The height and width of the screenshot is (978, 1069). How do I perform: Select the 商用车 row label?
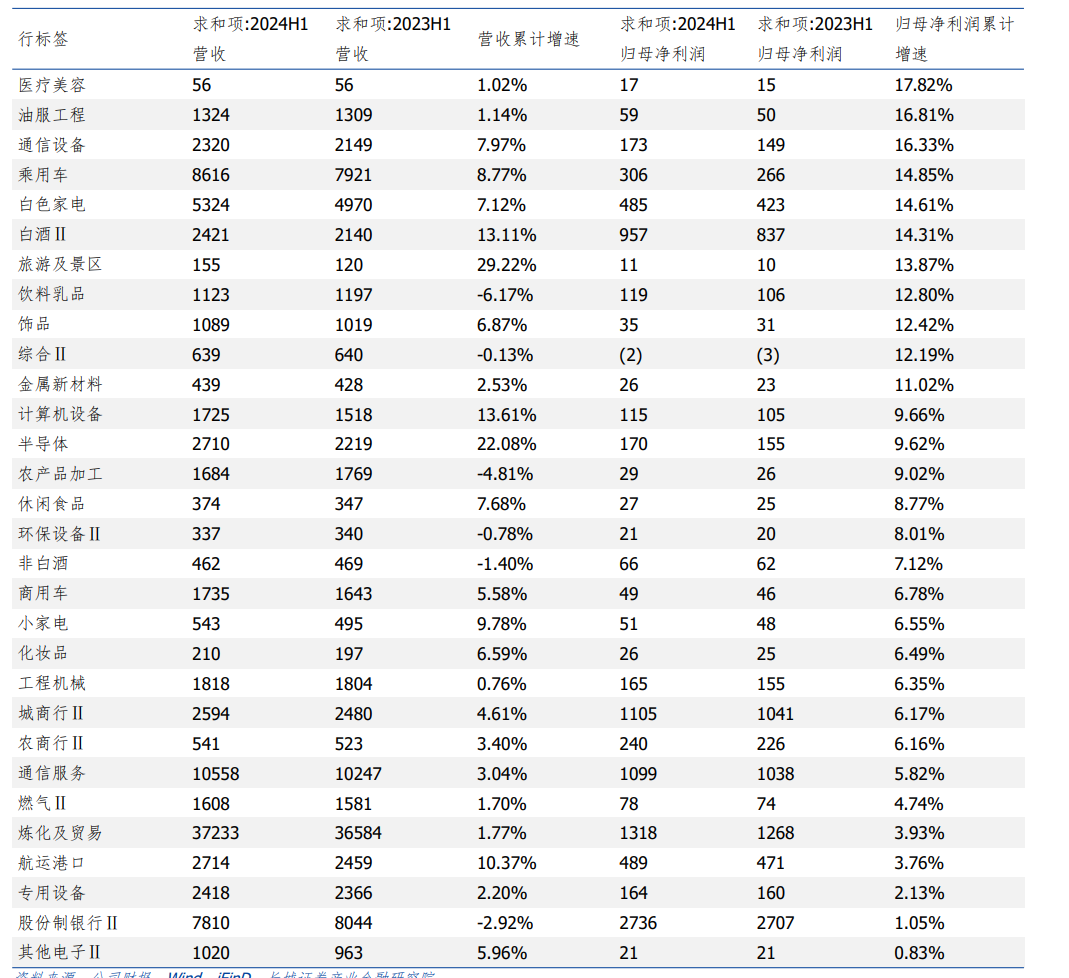click(43, 594)
